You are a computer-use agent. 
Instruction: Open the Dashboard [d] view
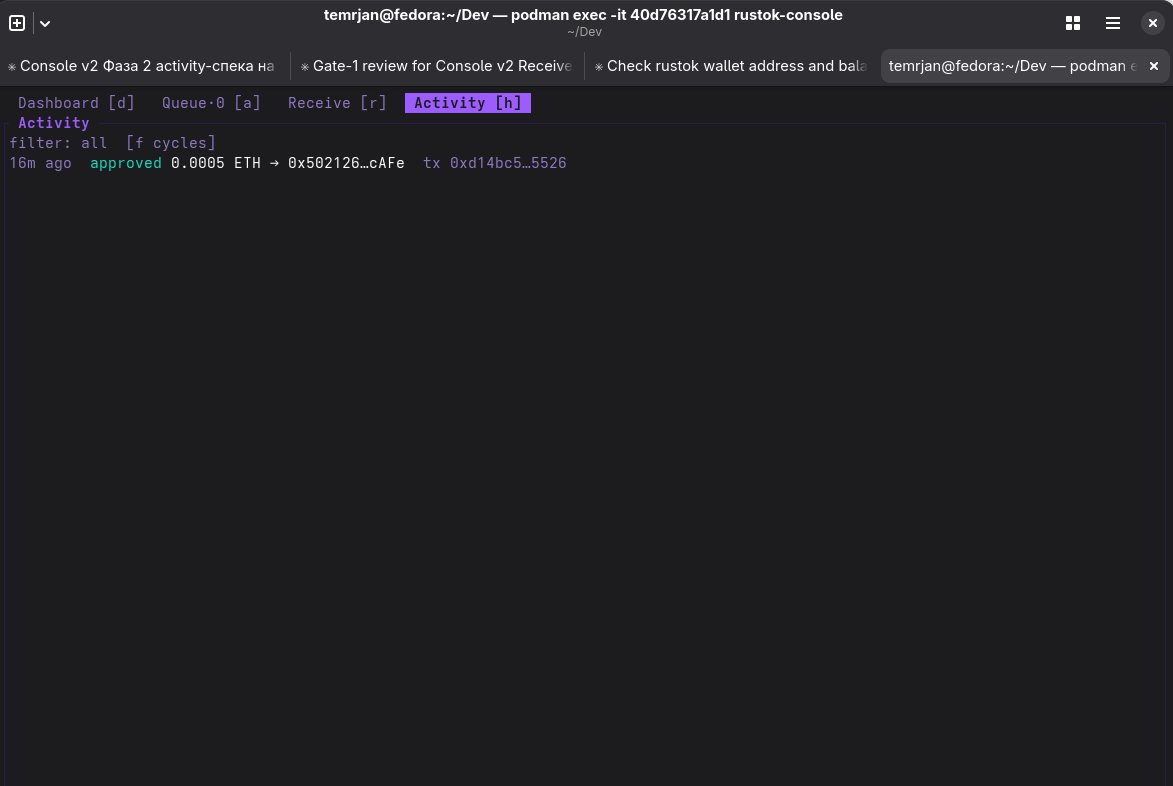point(76,103)
